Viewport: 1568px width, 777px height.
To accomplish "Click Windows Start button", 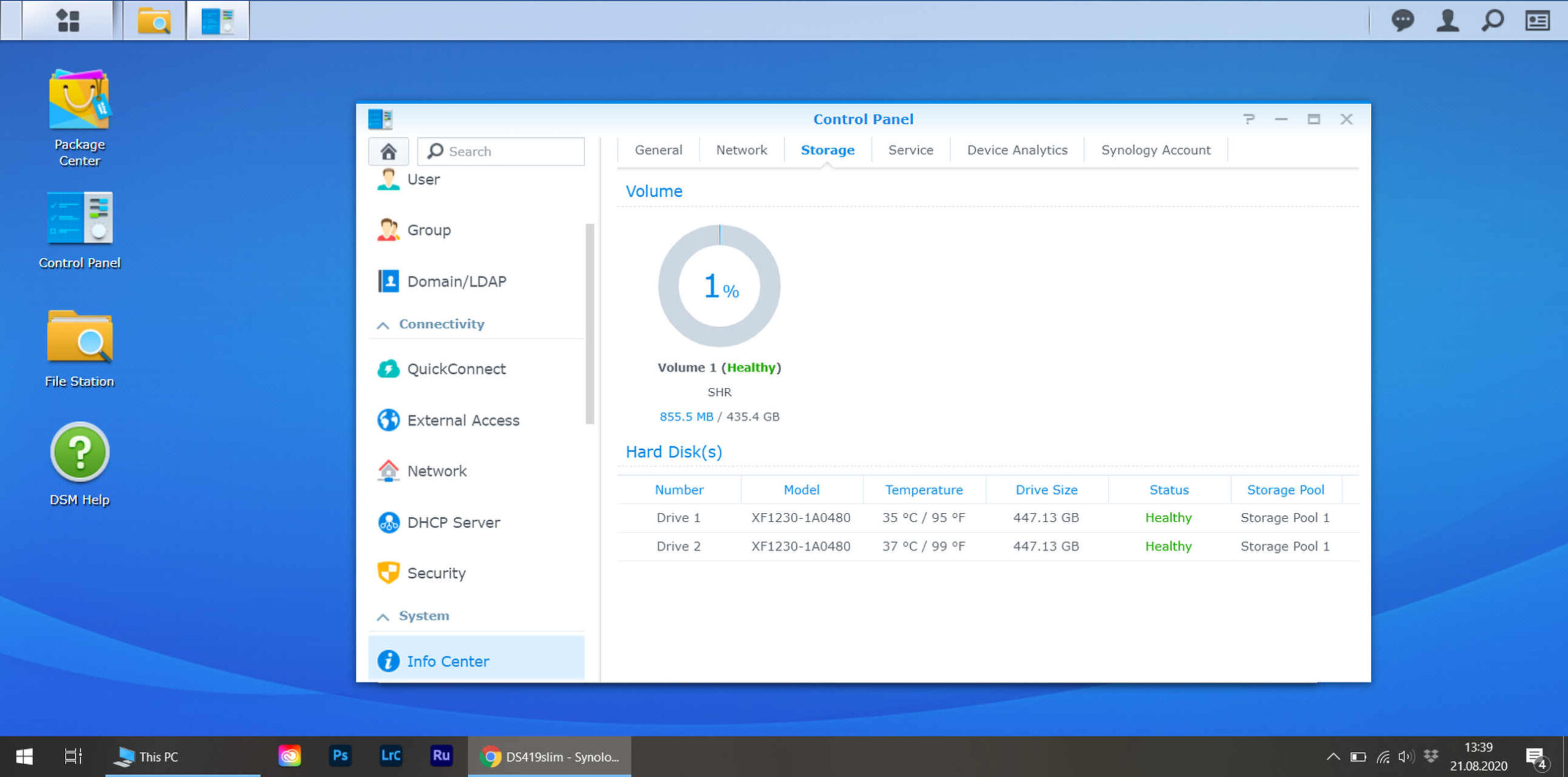I will 24,757.
